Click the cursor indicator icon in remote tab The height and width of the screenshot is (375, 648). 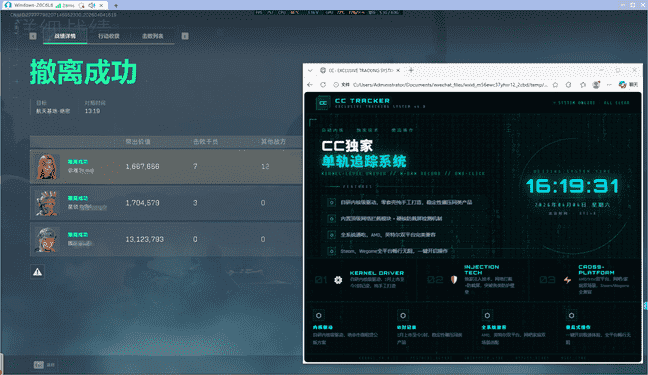pyautogui.click(x=81, y=5)
